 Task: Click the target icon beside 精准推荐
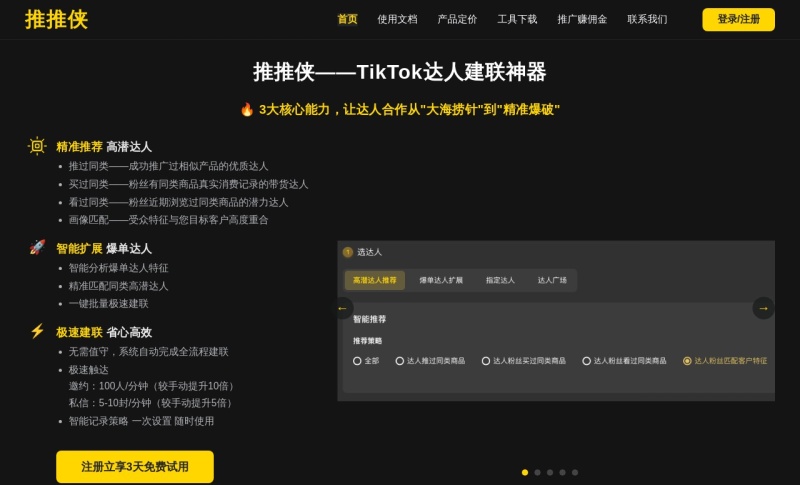point(37,146)
